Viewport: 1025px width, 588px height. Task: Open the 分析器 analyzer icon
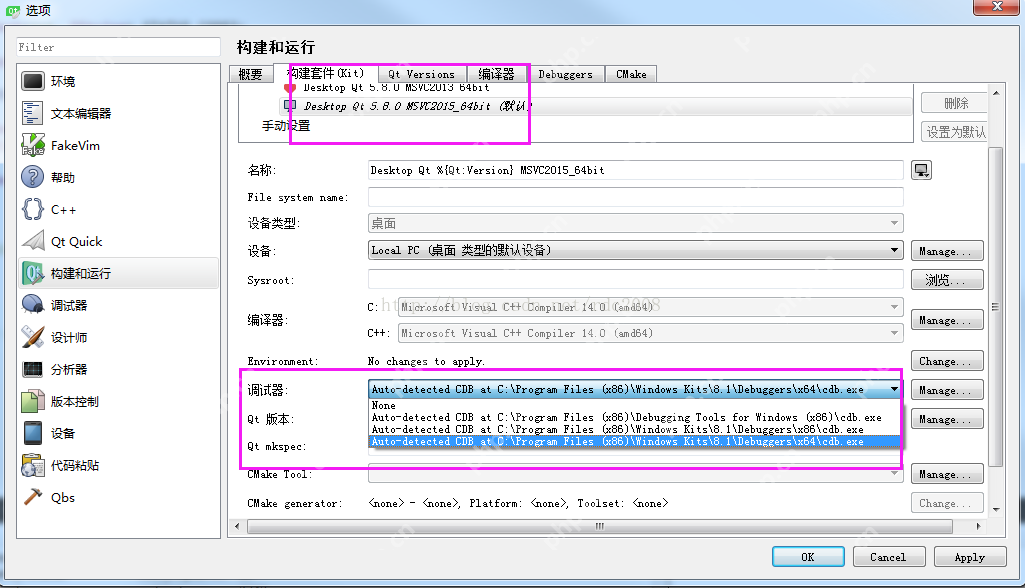(33, 370)
